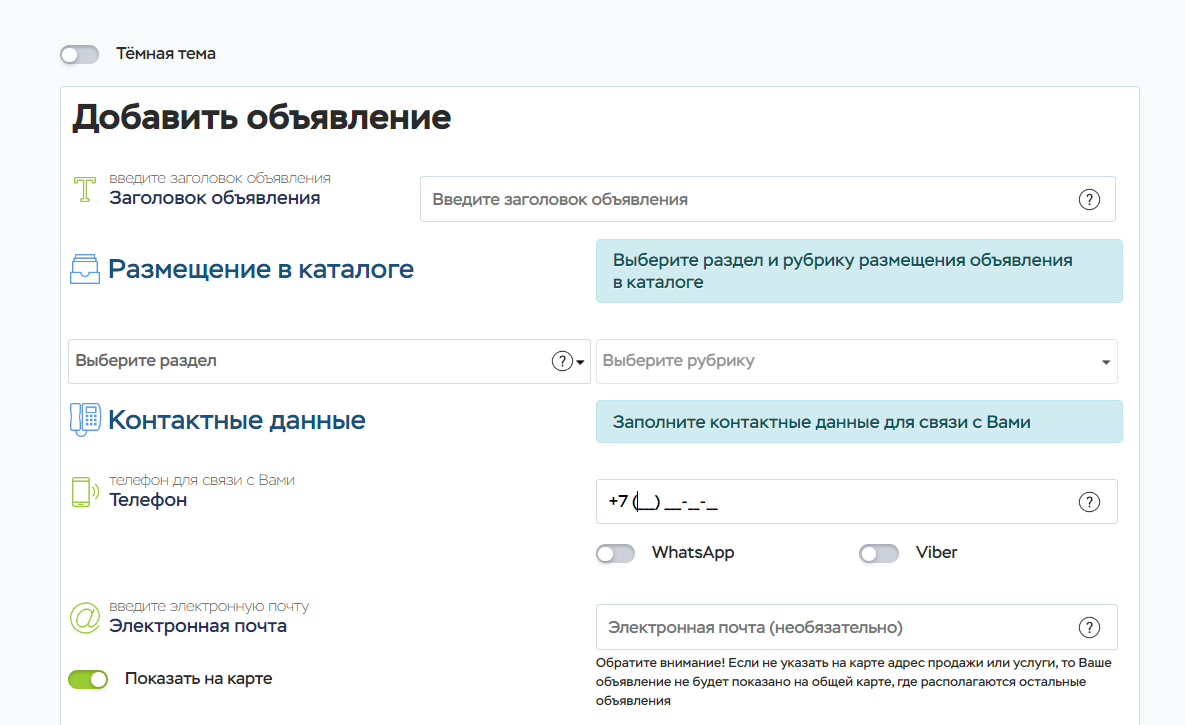Click the contact details telephone icon
Screen dimensions: 1185x725
85,420
